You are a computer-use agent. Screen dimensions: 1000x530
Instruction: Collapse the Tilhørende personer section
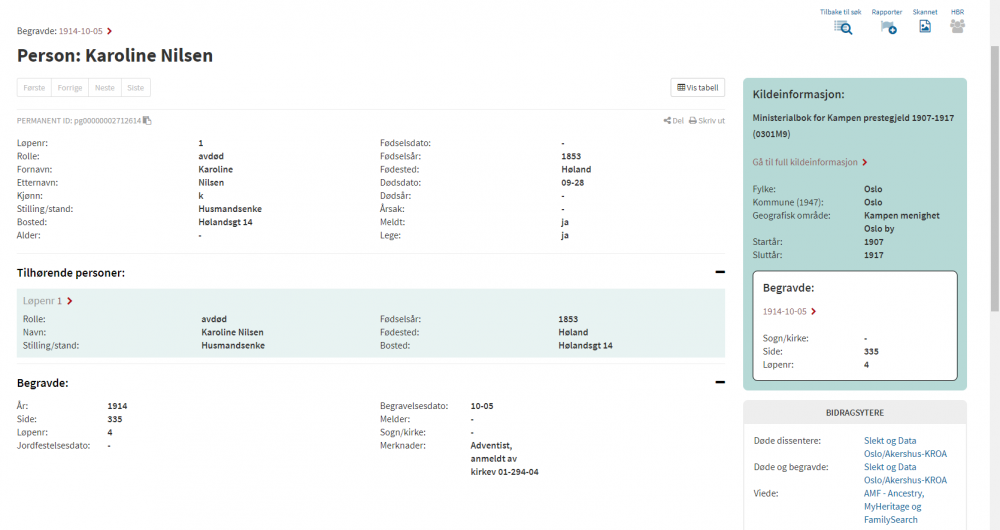coord(719,272)
